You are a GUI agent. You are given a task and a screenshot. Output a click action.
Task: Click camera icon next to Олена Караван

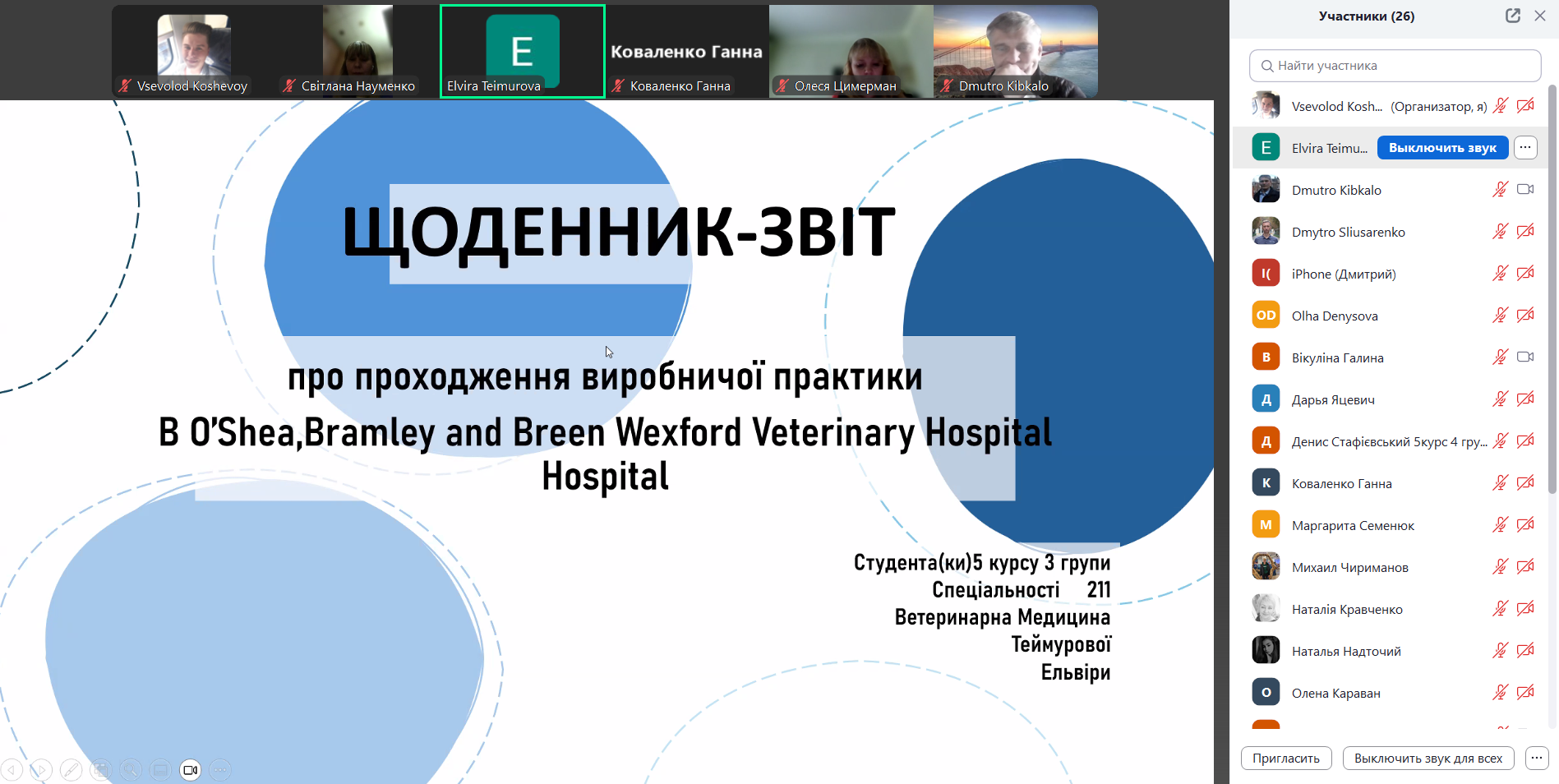coord(1525,693)
